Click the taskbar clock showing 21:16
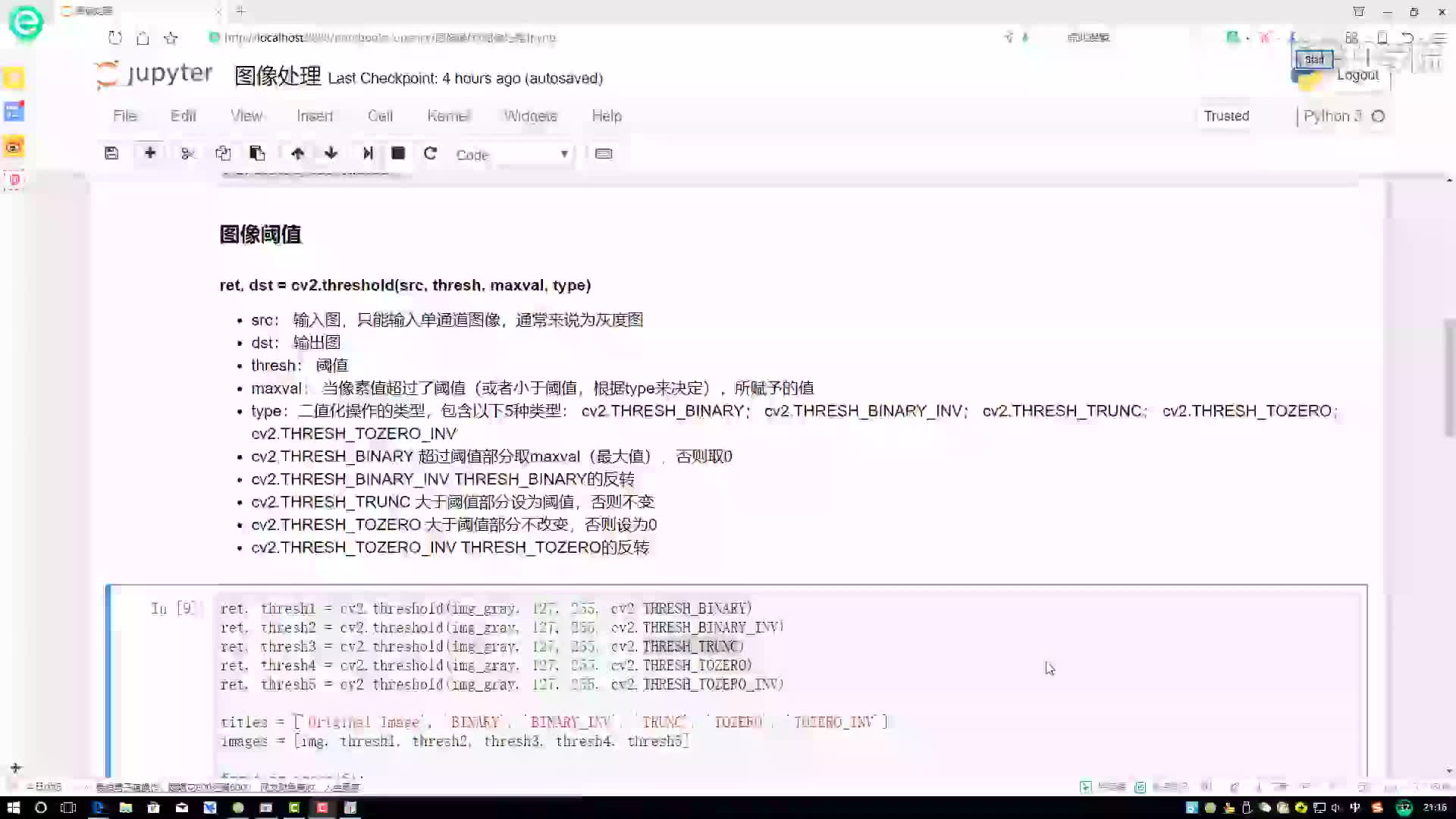The height and width of the screenshot is (819, 1456). click(x=1435, y=808)
